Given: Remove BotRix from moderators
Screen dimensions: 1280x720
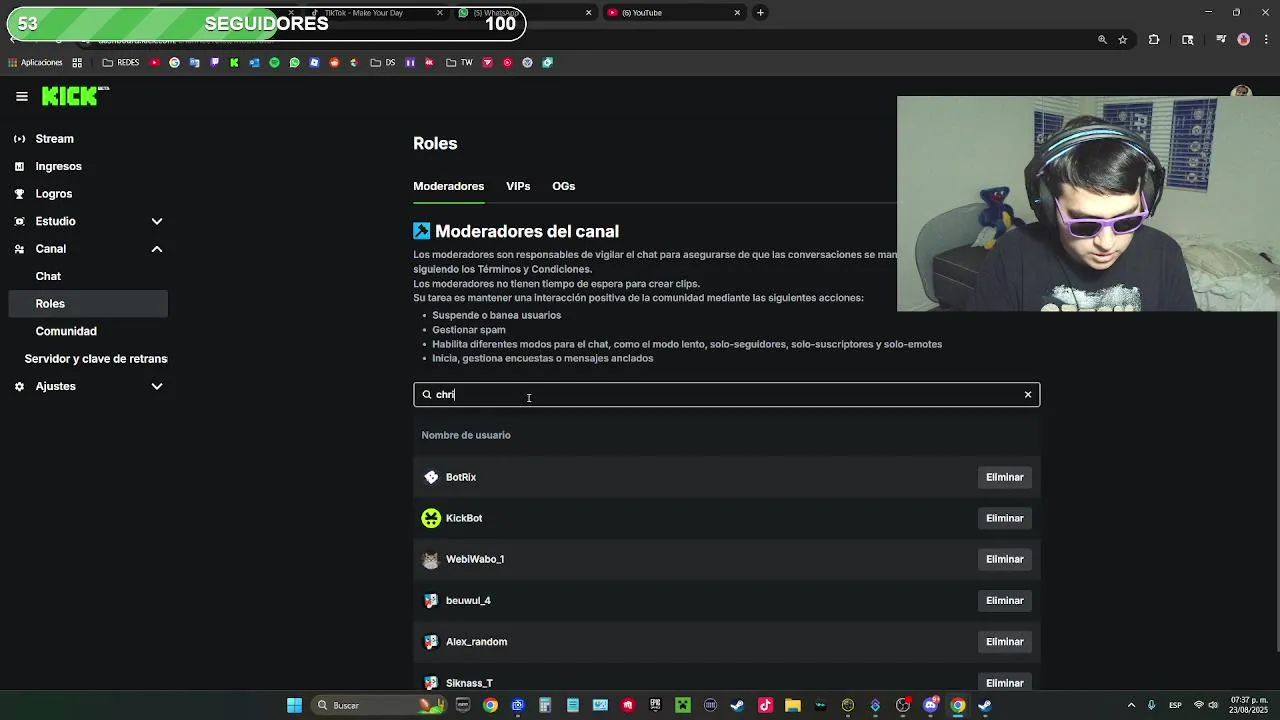Looking at the screenshot, I should click(x=1004, y=477).
